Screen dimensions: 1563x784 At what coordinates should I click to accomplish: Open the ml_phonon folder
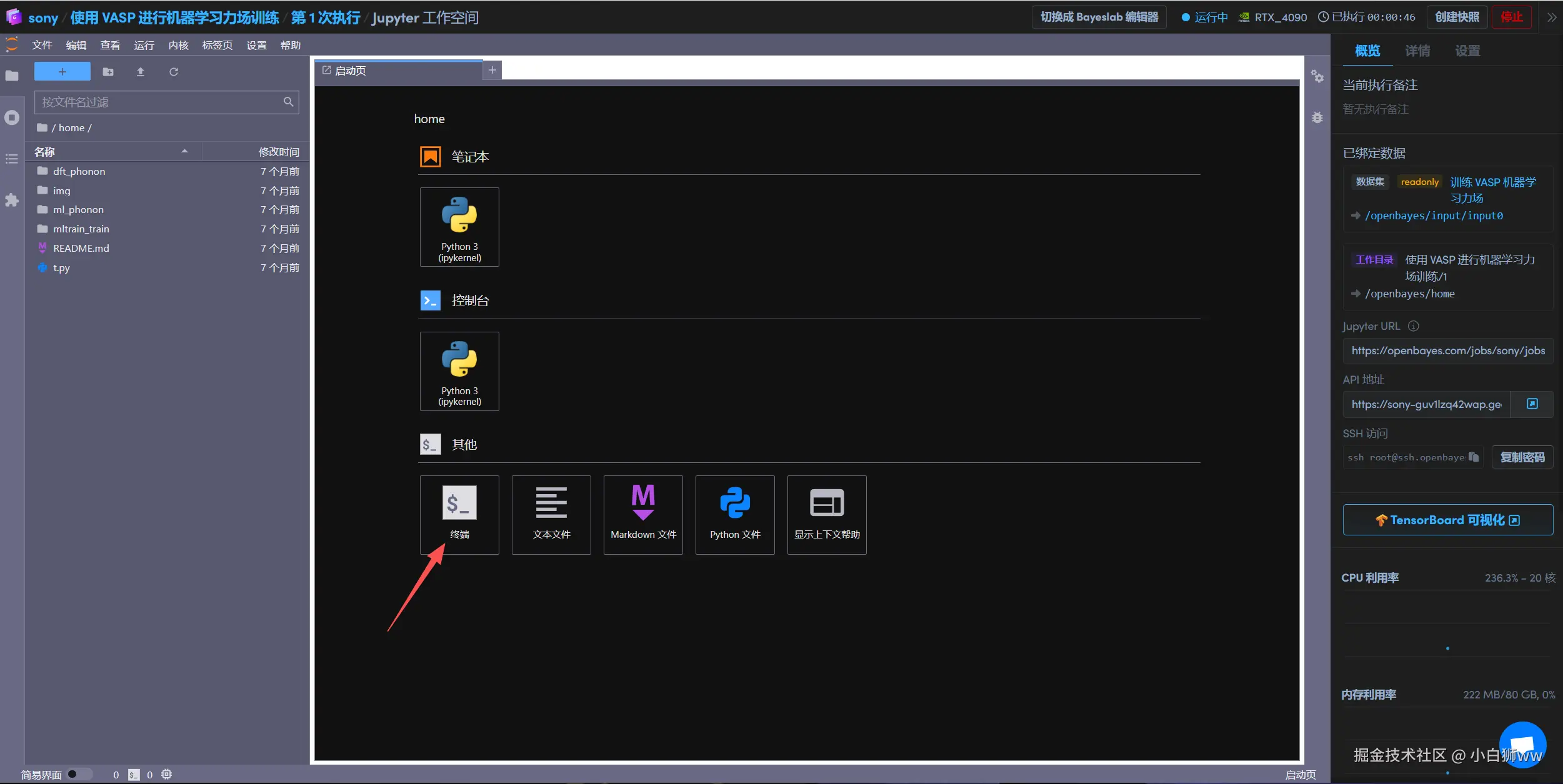coord(78,210)
